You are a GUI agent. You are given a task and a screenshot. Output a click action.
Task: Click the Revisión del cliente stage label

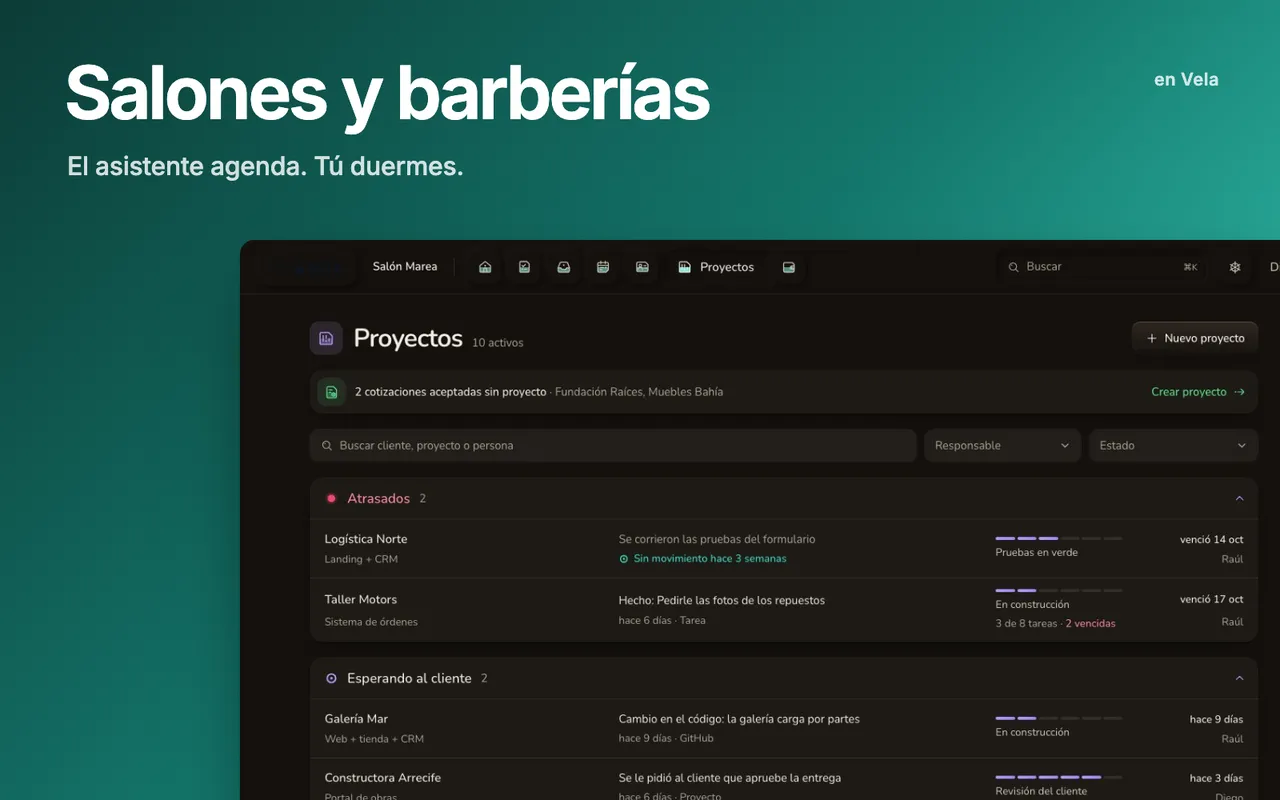click(1041, 791)
